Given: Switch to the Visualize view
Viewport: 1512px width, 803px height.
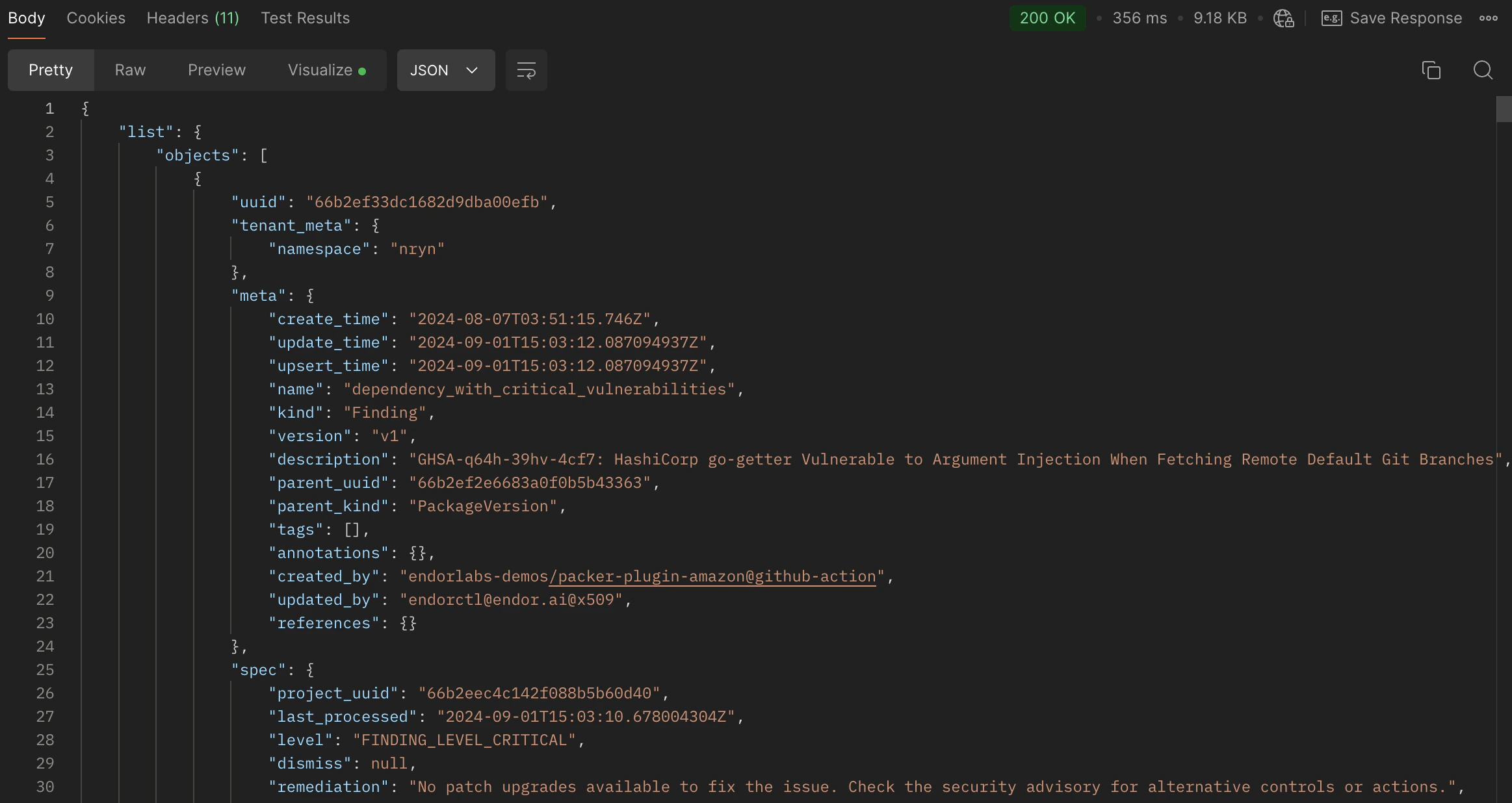Looking at the screenshot, I should pyautogui.click(x=321, y=70).
